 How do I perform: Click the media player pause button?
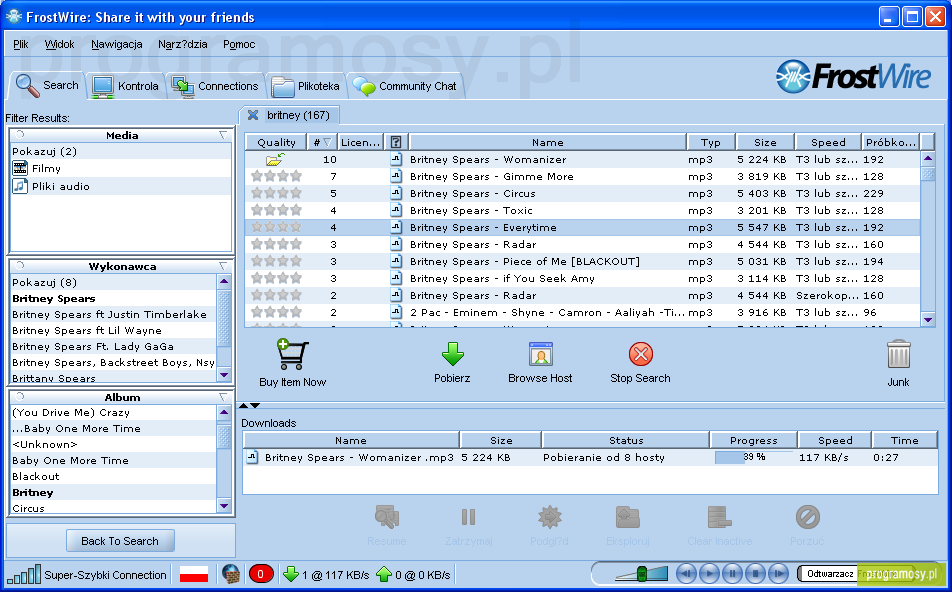tap(732, 573)
